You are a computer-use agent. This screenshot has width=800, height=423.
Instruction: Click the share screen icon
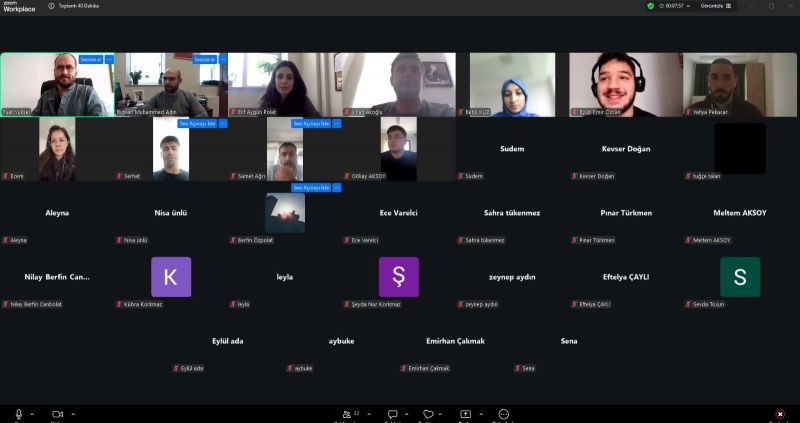[x=465, y=413]
